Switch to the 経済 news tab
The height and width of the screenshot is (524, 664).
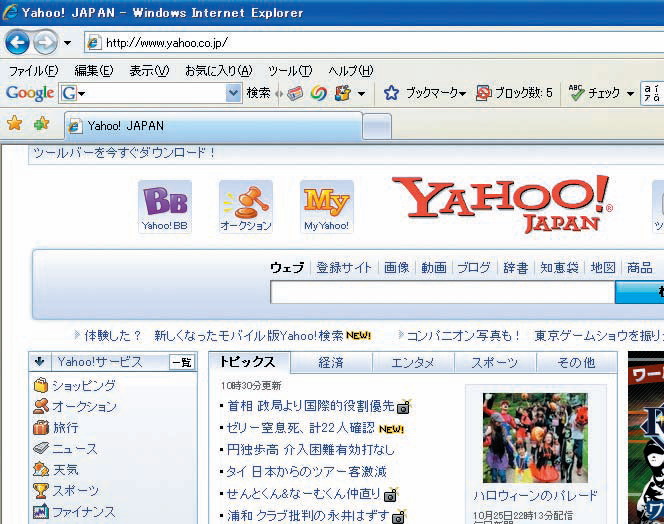(331, 363)
